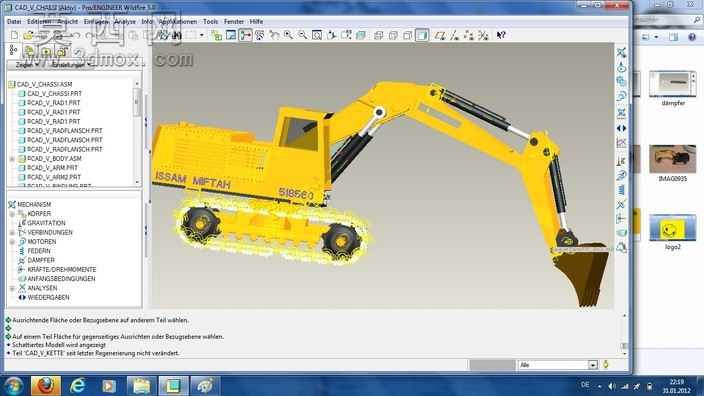This screenshot has height=396, width=704.
Task: Switch to hidden line display icon
Action: tap(393, 35)
